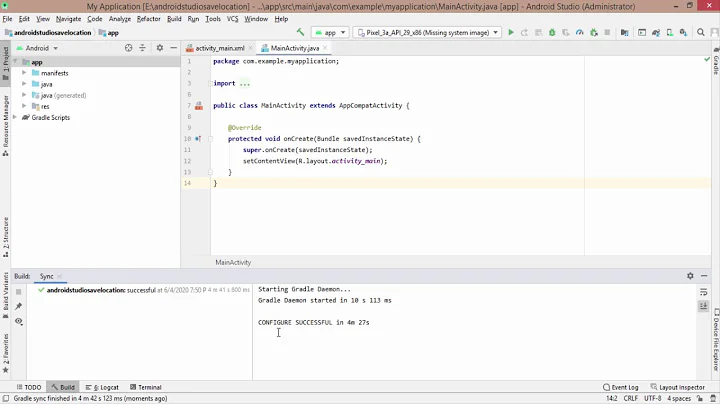Open the Pixel_3a_API_29_x86 device dropdown
This screenshot has height=404, width=720.
click(x=428, y=33)
